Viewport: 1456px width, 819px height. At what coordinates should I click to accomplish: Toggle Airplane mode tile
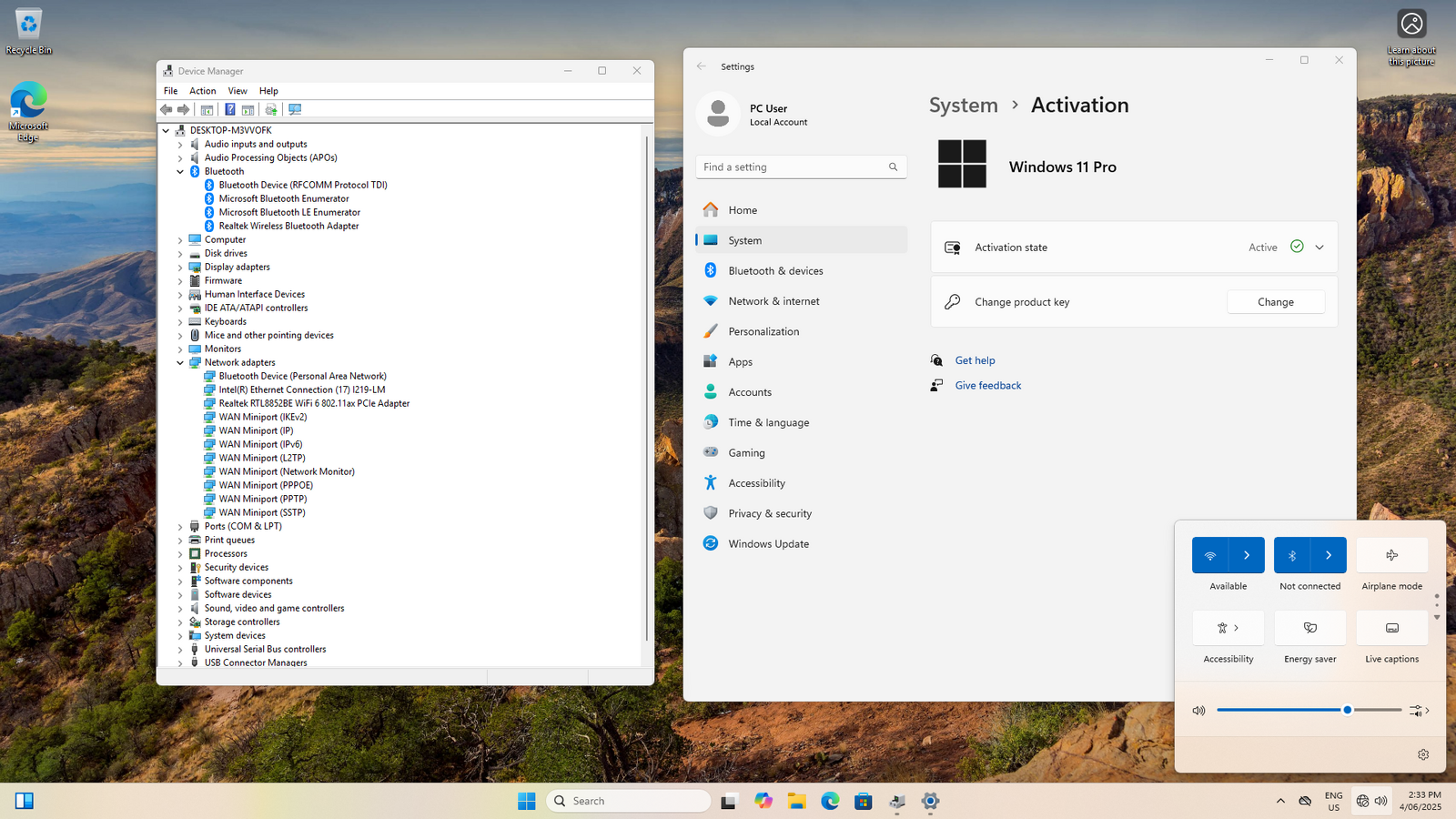coord(1391,555)
